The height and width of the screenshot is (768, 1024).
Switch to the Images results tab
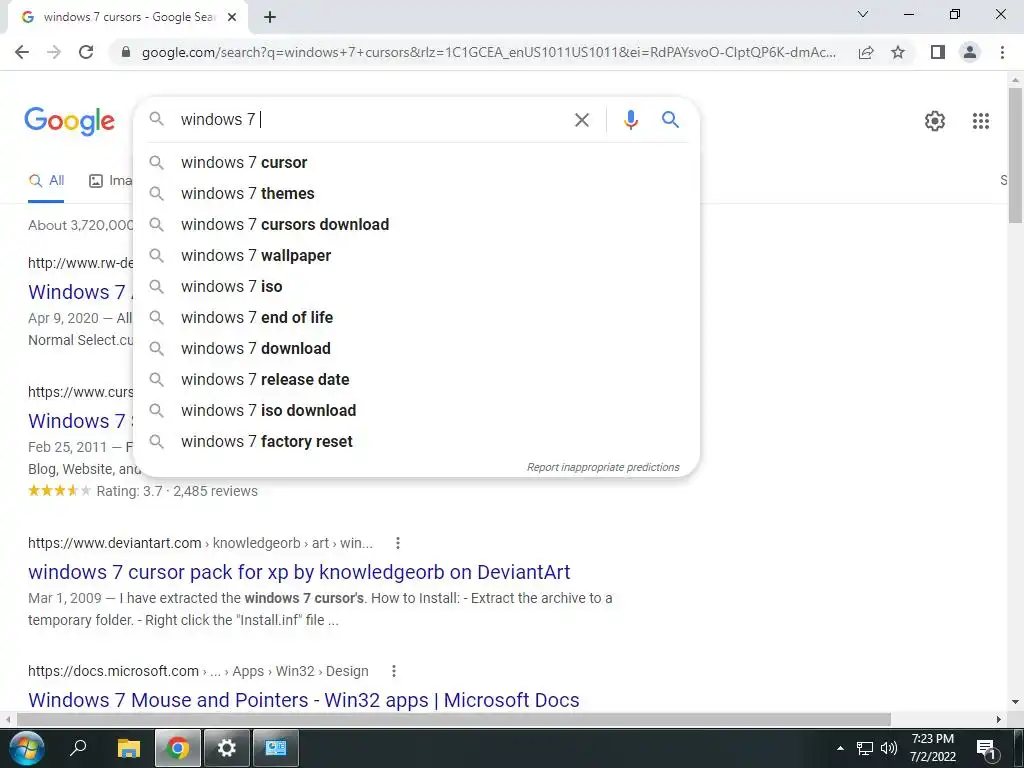pos(110,181)
